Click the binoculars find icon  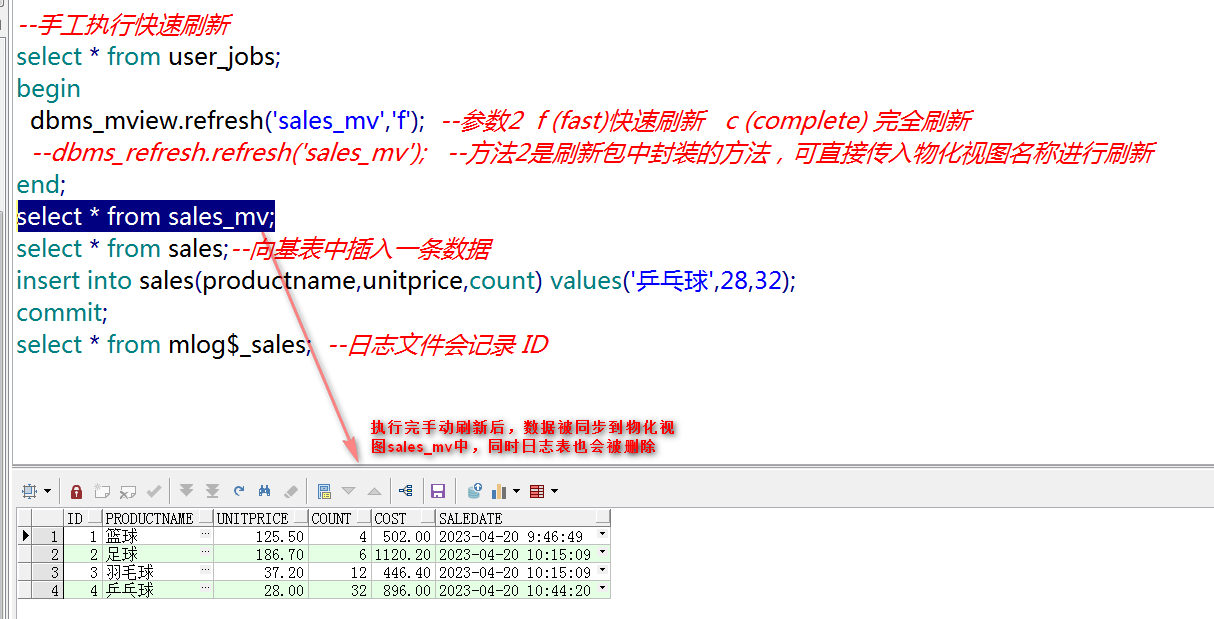[265, 491]
